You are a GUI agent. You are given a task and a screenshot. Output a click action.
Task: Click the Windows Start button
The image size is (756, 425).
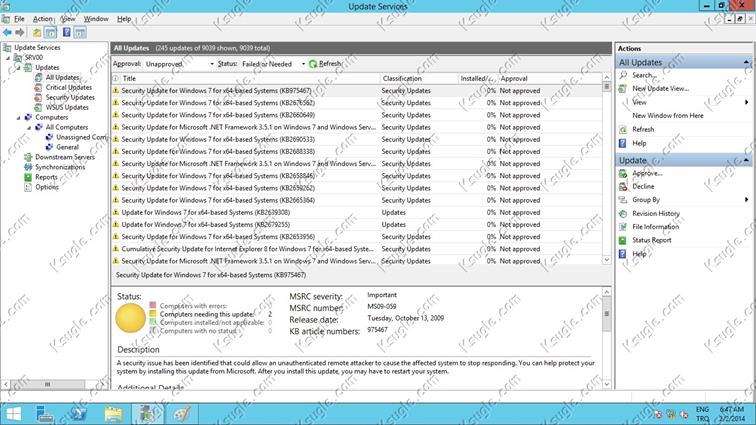pyautogui.click(x=14, y=414)
